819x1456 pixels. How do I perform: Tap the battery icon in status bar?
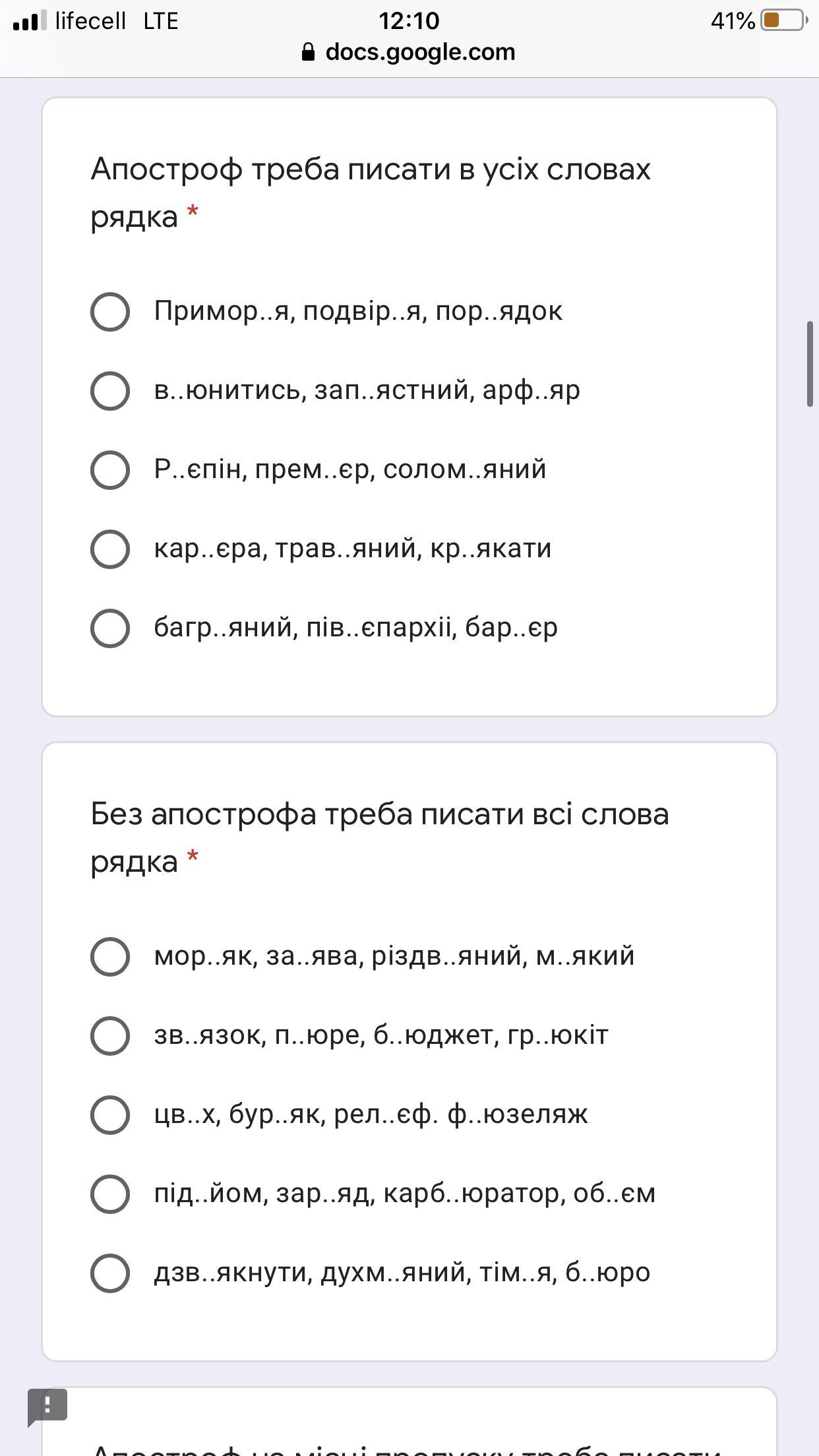pyautogui.click(x=783, y=20)
